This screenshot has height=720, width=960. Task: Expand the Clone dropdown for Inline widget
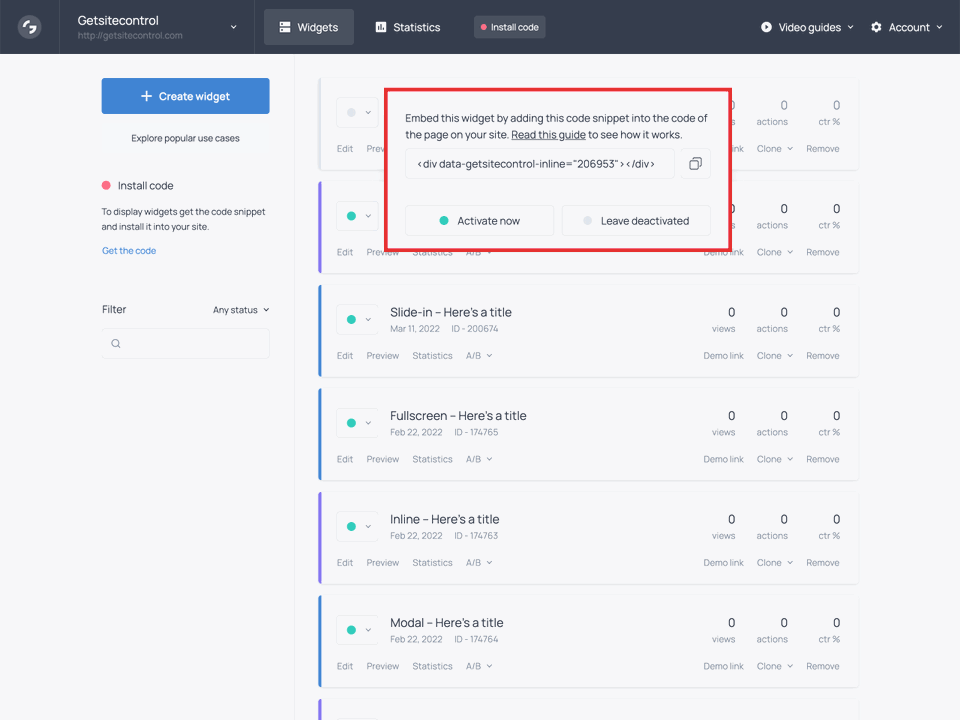click(x=774, y=562)
